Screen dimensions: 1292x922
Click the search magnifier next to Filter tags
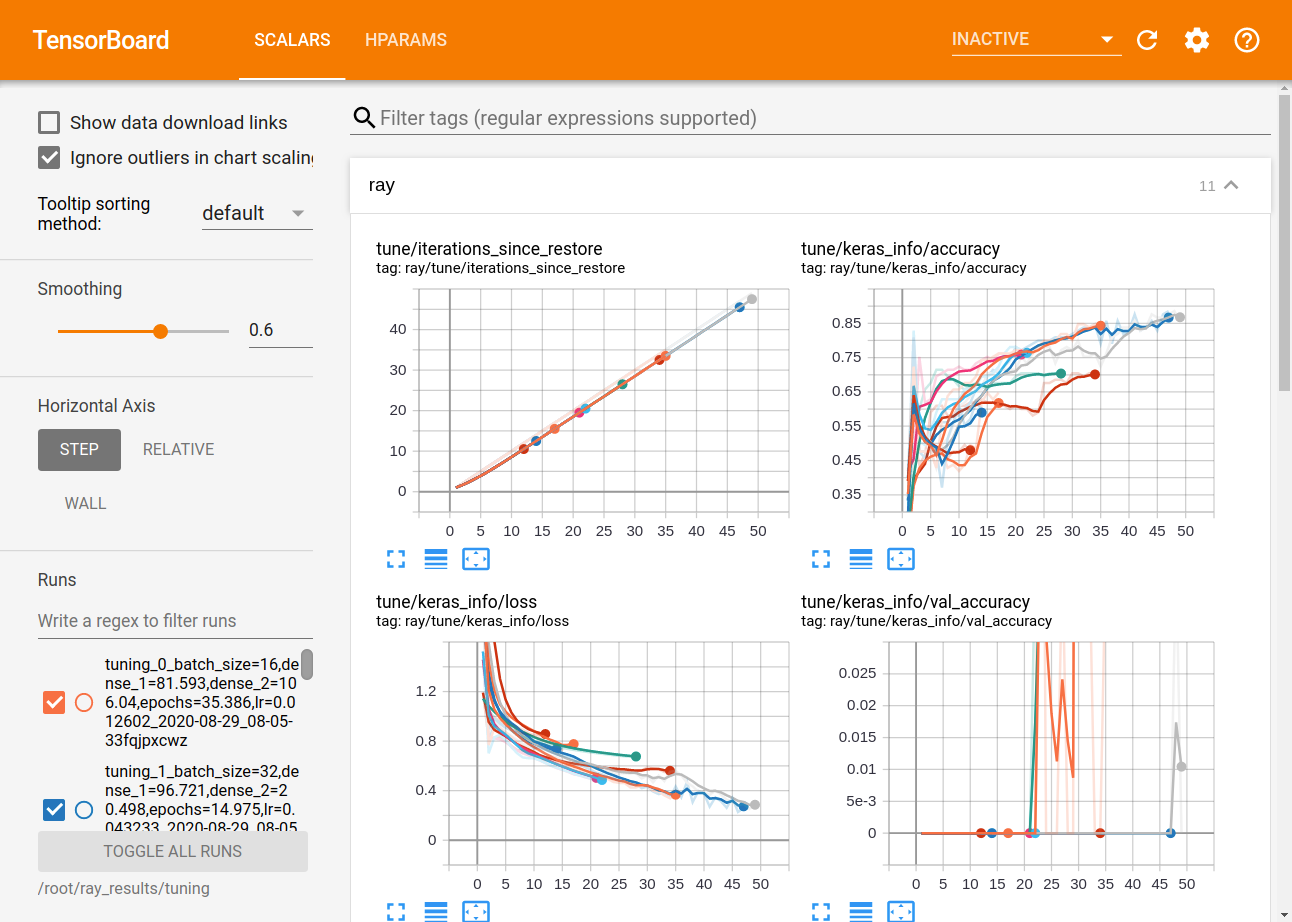click(364, 118)
